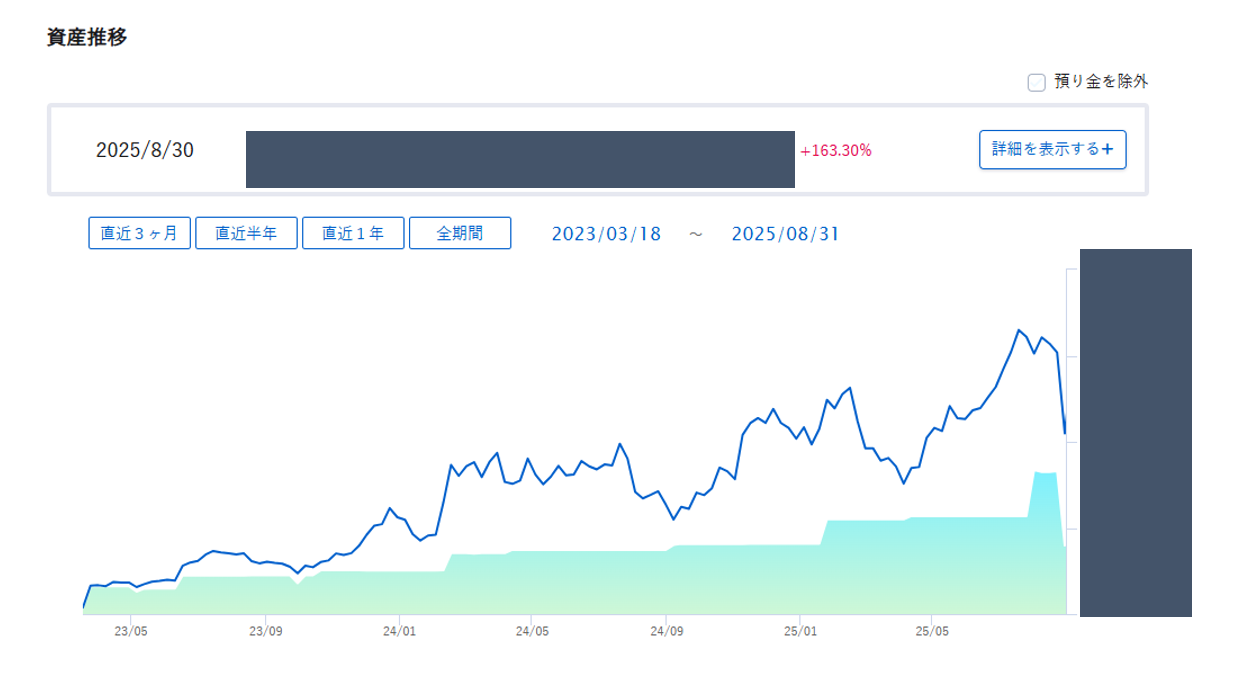Screen dimensions: 1234x673
Task: Click the +163.30% gain percentage
Action: pyautogui.click(x=836, y=151)
